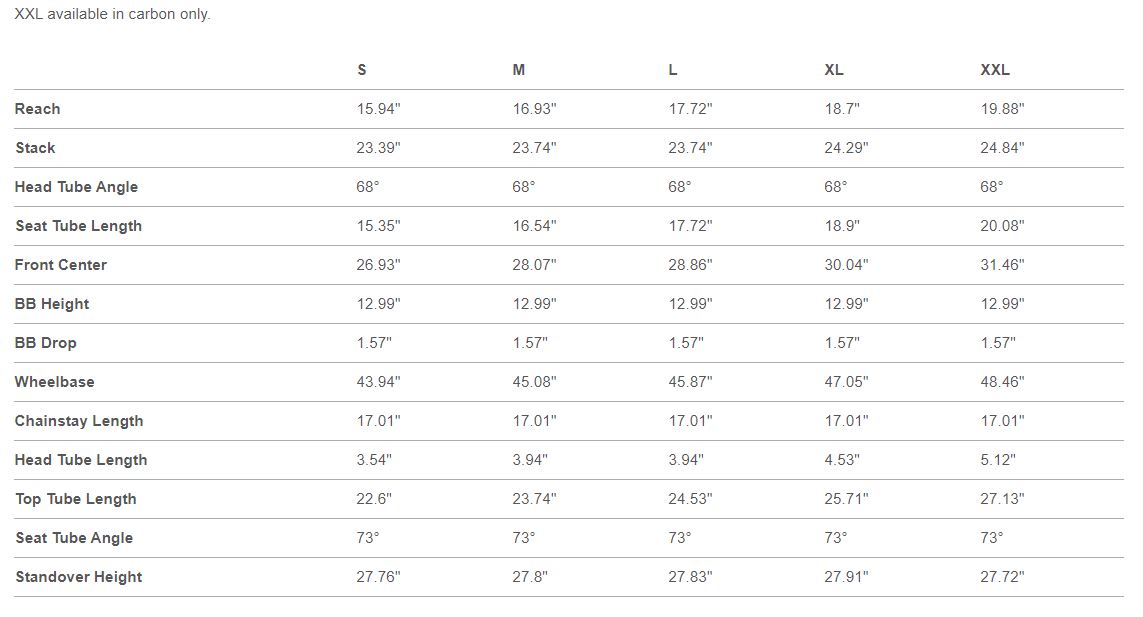Select the Front Center row label

tap(61, 265)
